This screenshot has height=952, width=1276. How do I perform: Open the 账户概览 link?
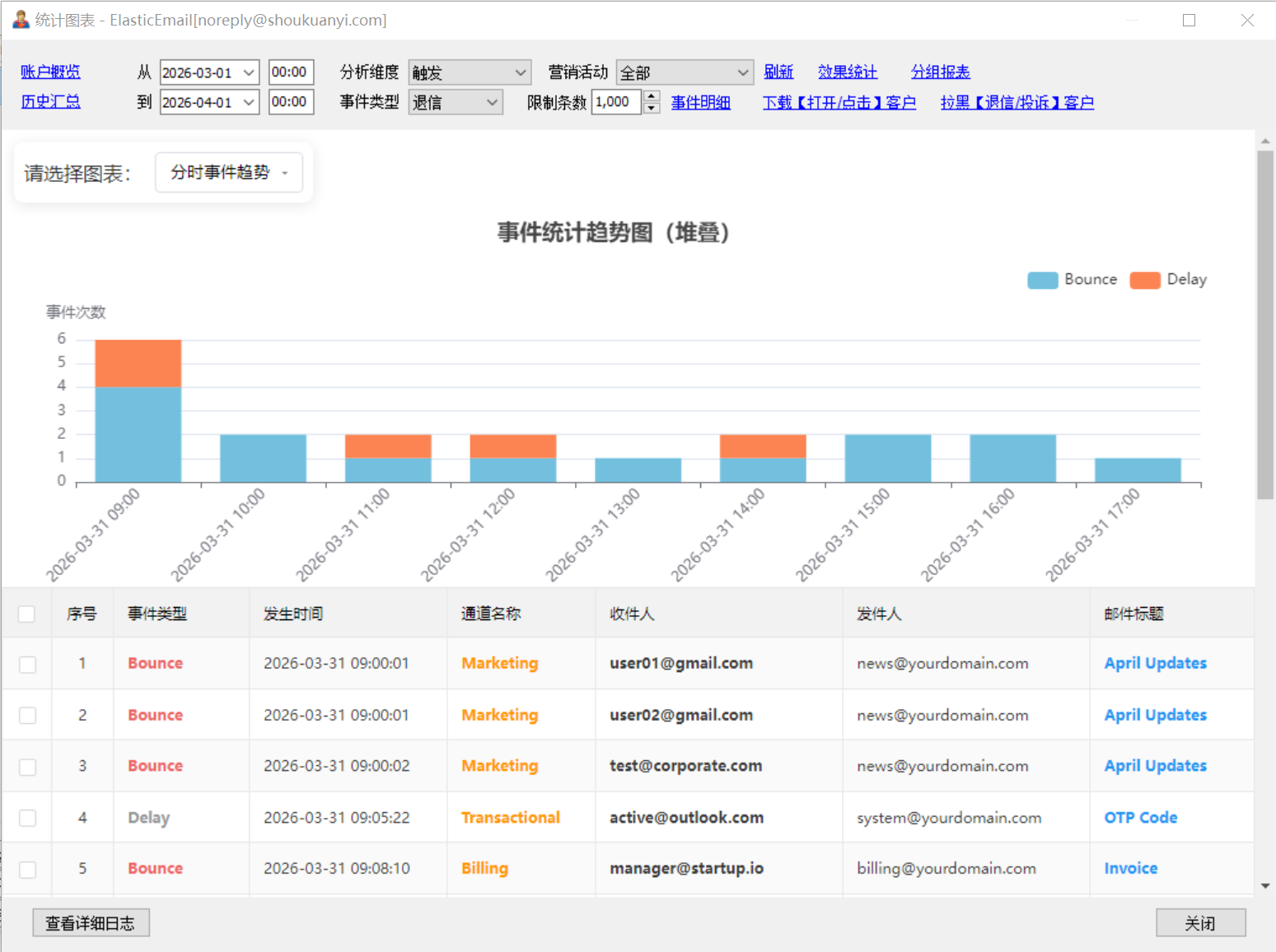pos(50,72)
